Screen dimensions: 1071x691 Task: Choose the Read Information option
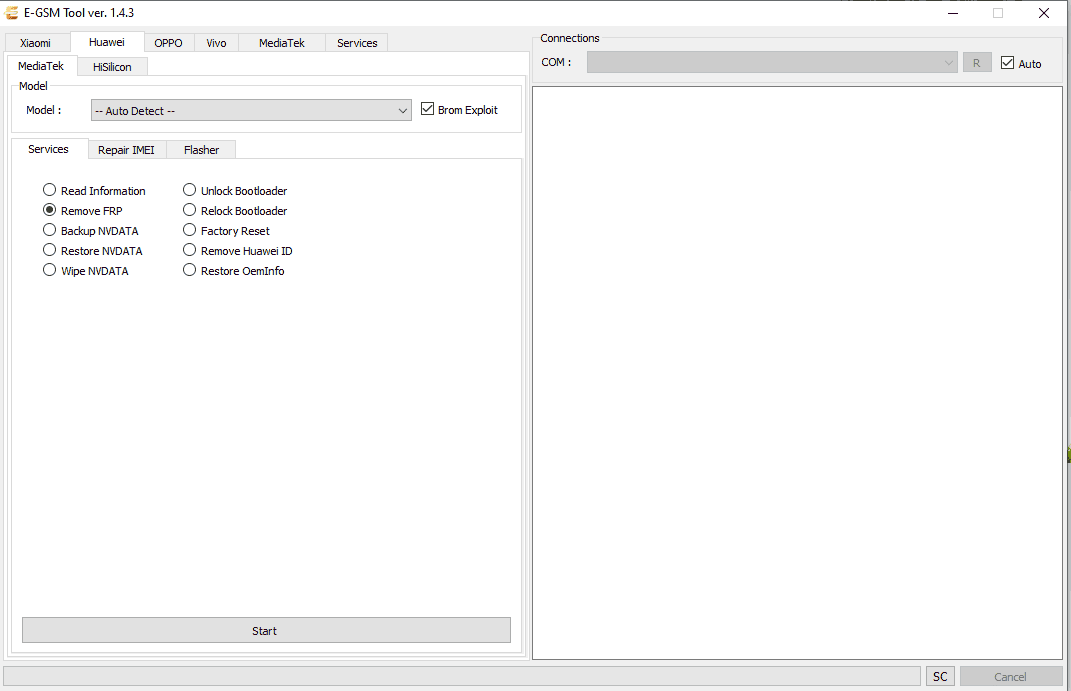94,191
